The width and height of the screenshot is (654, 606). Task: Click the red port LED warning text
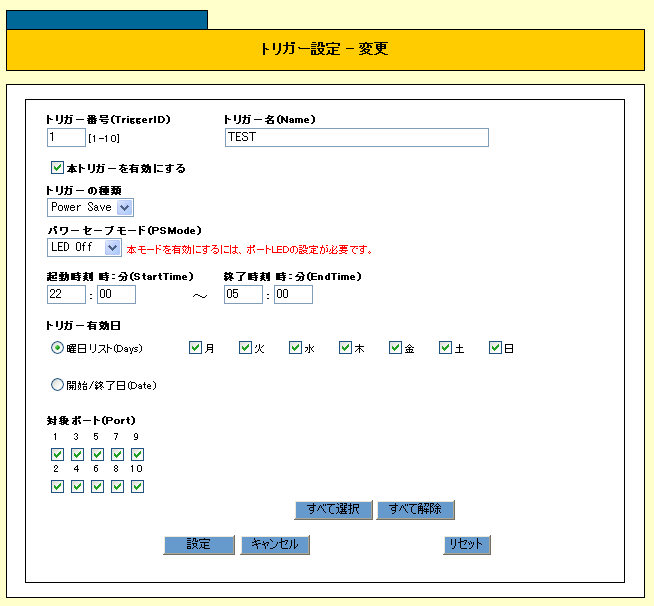click(249, 250)
